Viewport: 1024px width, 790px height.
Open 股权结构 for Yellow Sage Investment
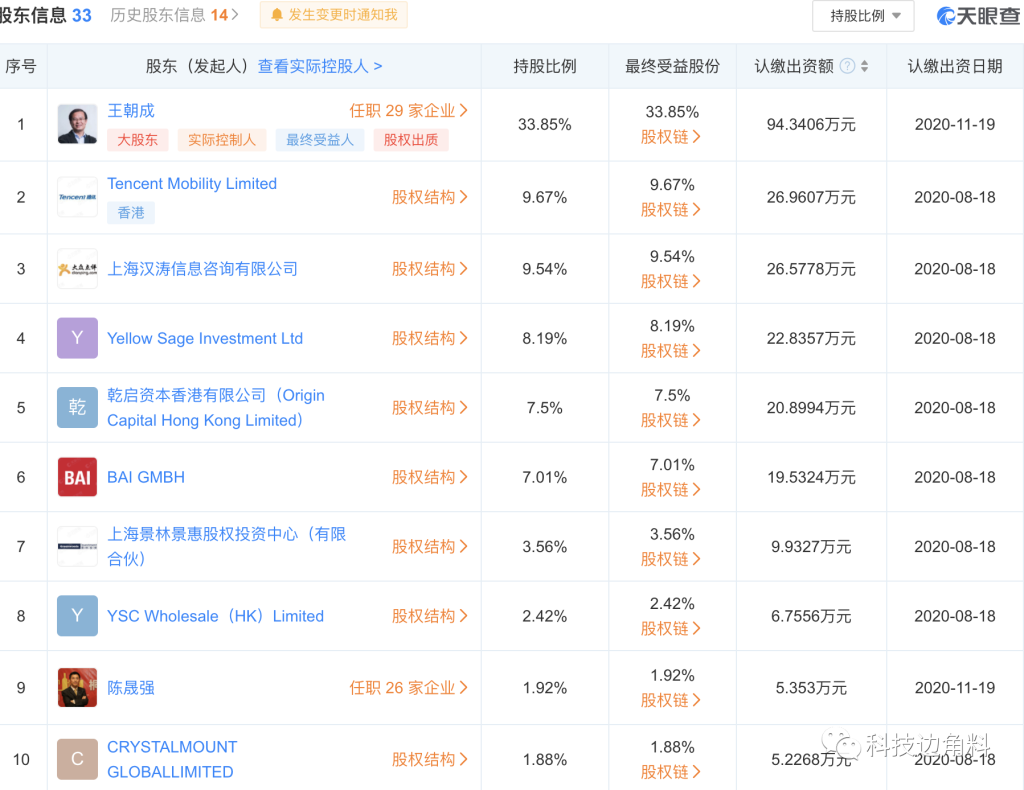pos(430,338)
